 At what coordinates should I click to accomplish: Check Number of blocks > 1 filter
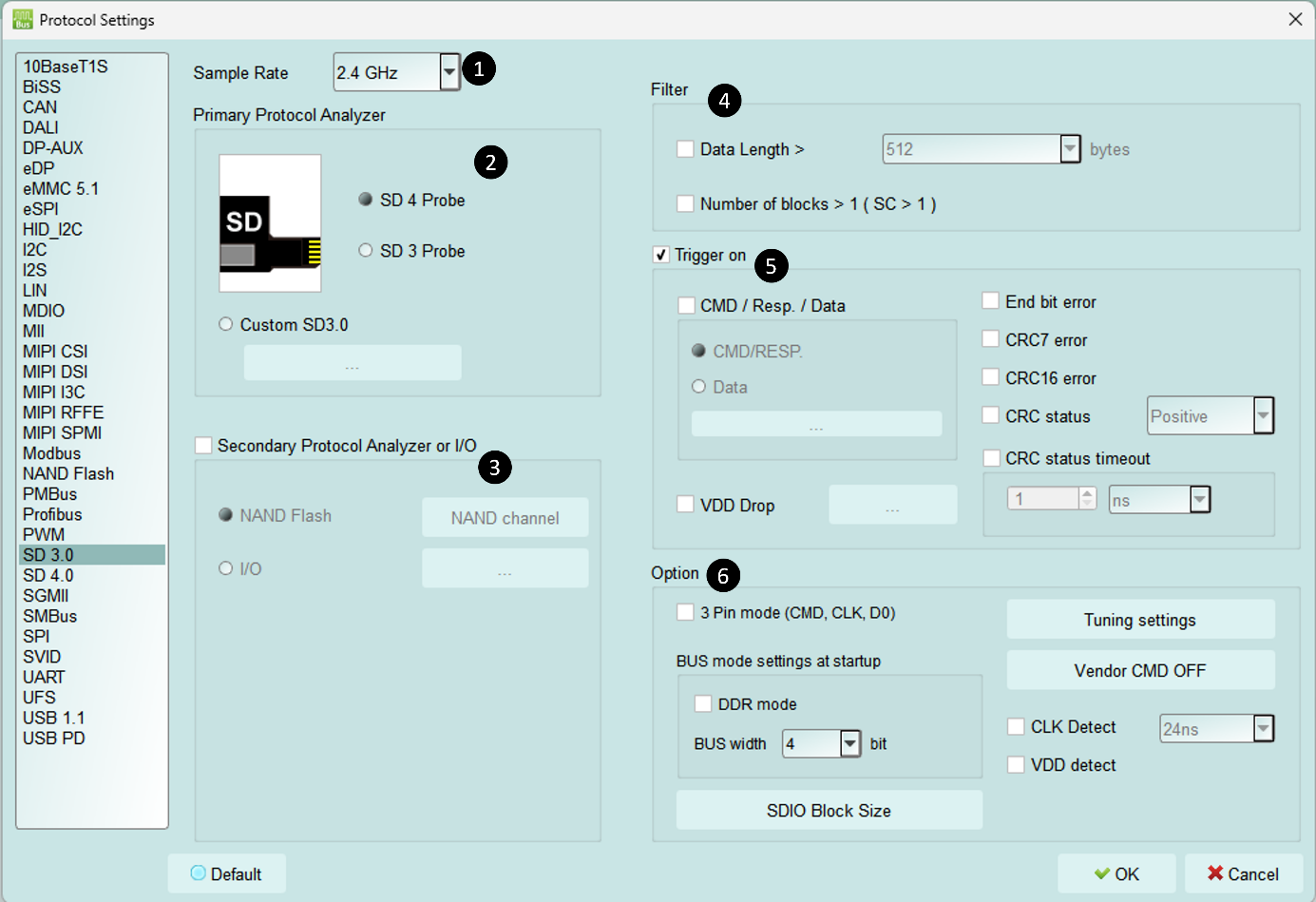685,203
